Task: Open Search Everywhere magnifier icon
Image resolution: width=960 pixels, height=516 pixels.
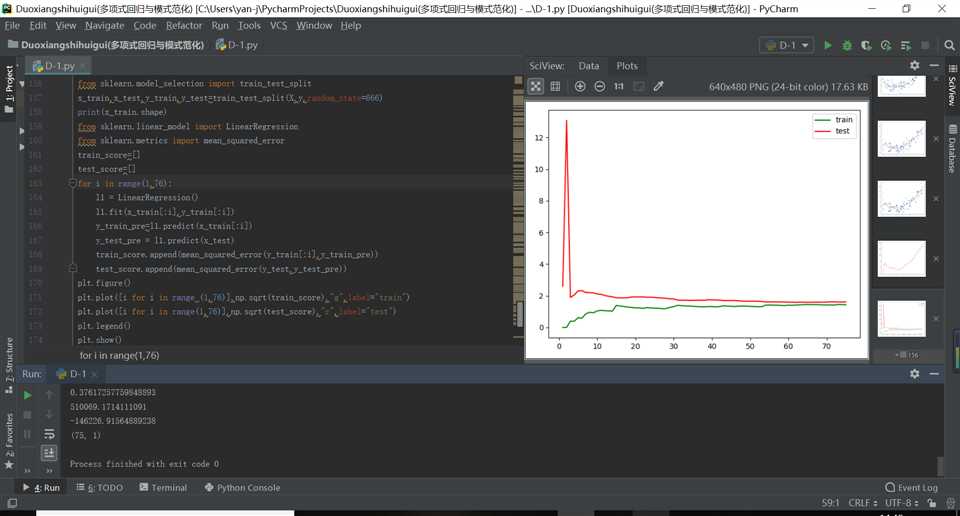Action: pos(949,45)
